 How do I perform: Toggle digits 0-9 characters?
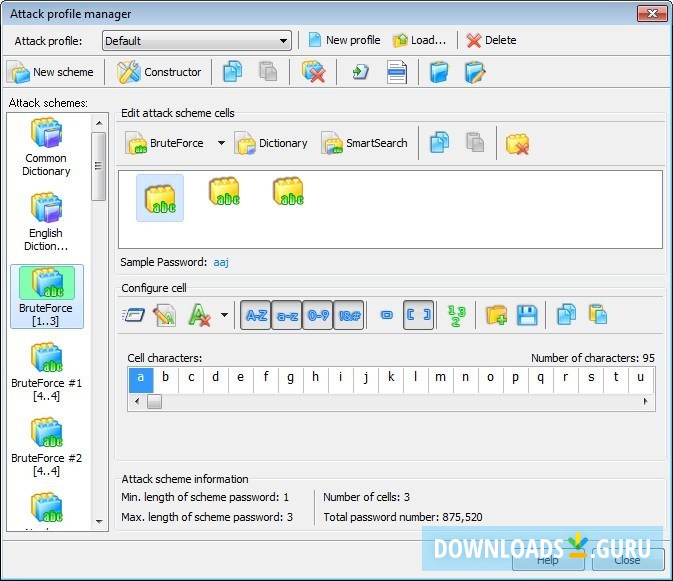(x=318, y=315)
